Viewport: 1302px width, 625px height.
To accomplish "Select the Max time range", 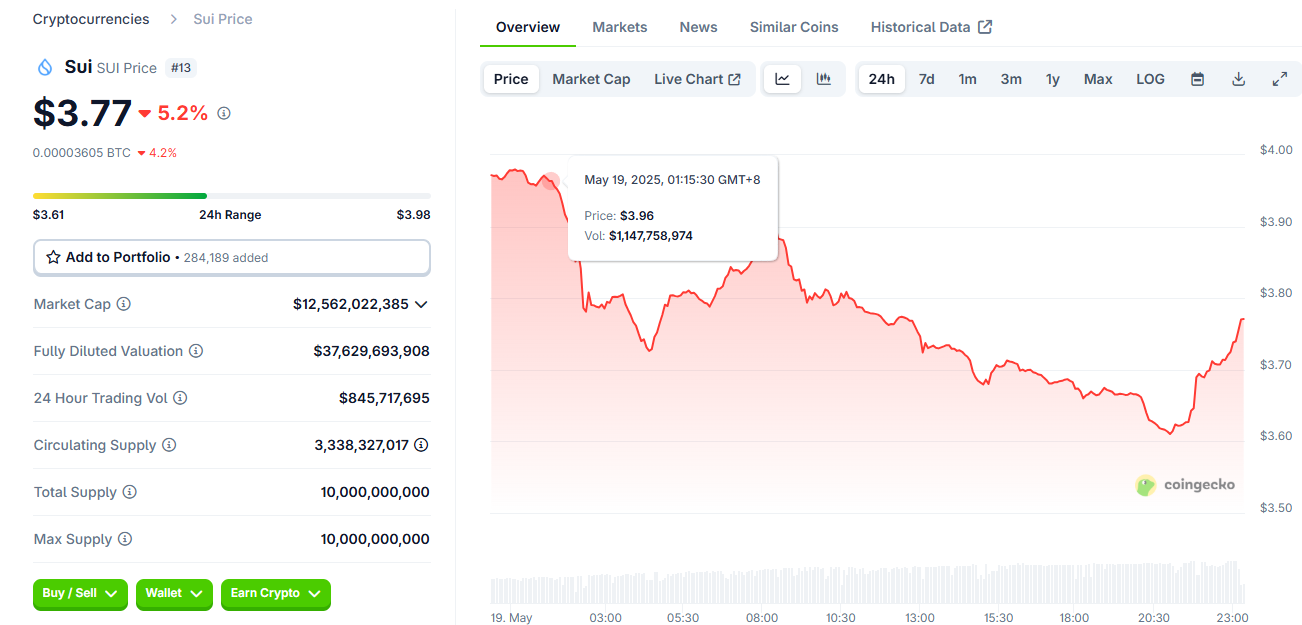I will tap(1098, 79).
